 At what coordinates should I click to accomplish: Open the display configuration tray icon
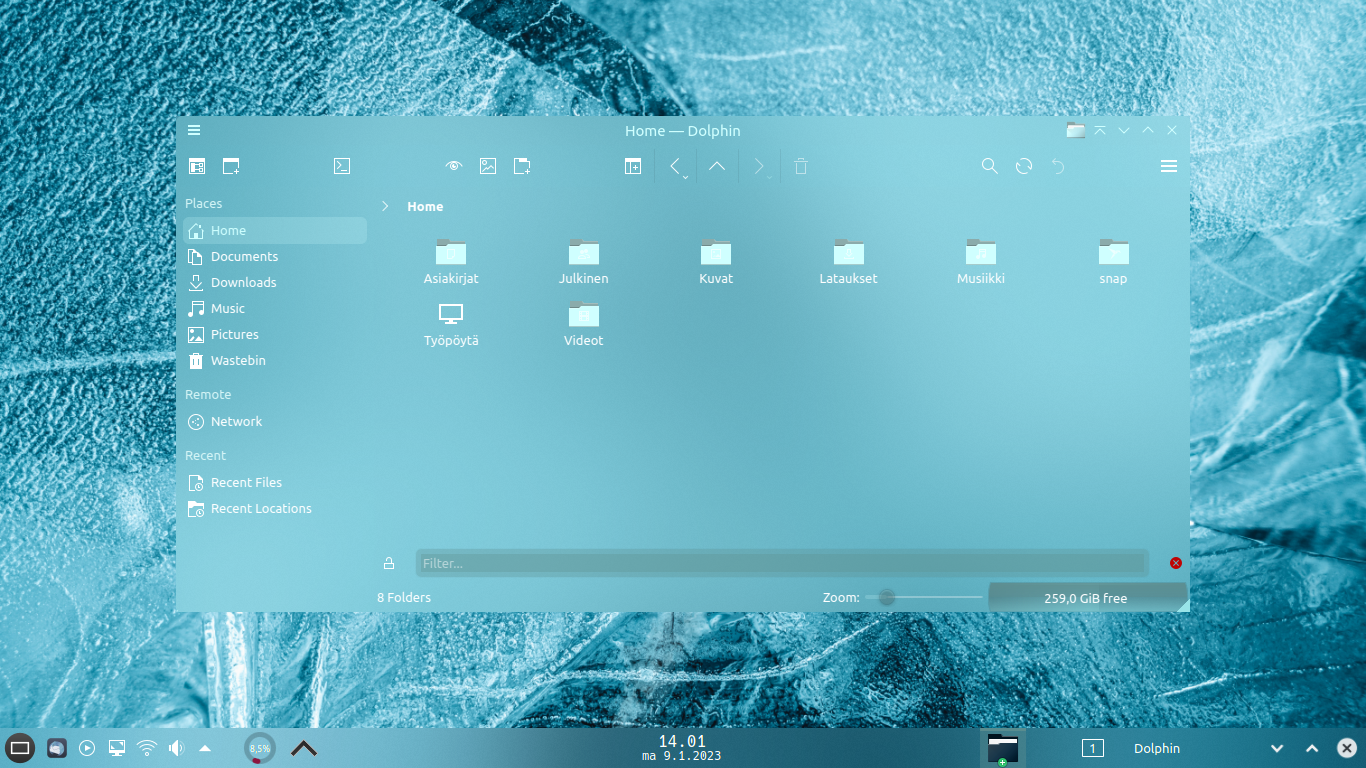coord(117,748)
